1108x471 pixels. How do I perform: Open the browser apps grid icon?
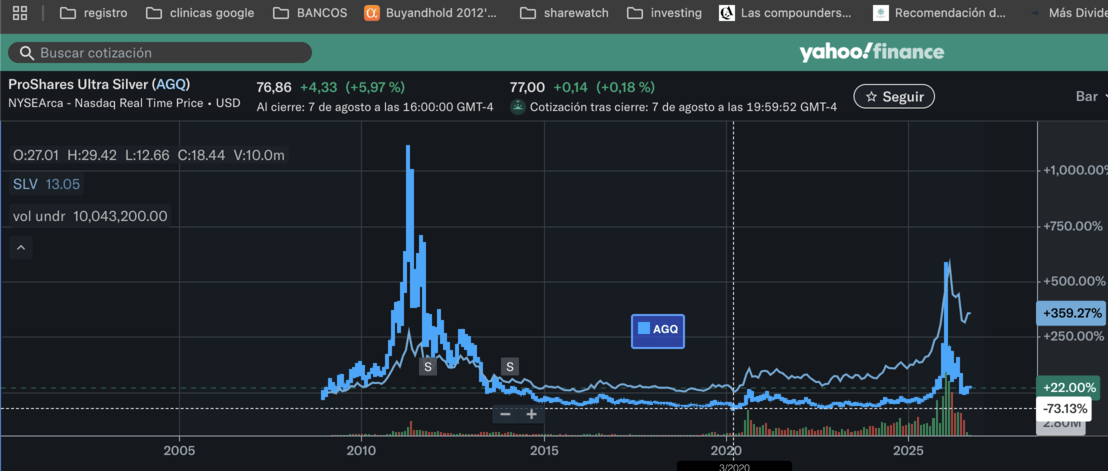[20, 13]
